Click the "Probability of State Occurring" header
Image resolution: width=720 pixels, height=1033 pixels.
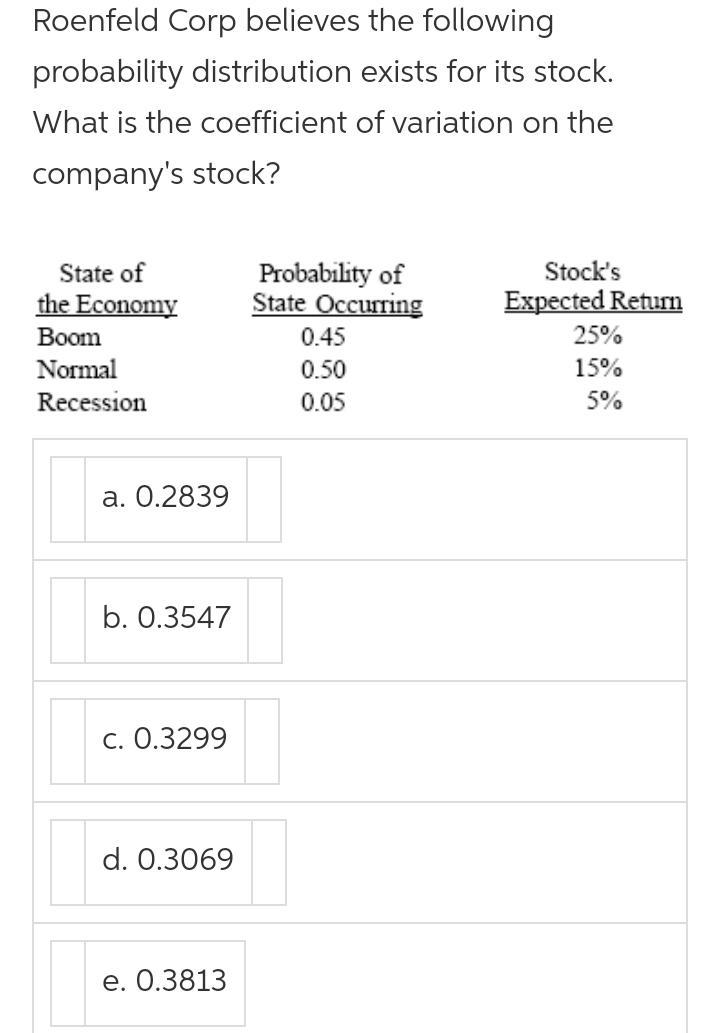click(337, 288)
